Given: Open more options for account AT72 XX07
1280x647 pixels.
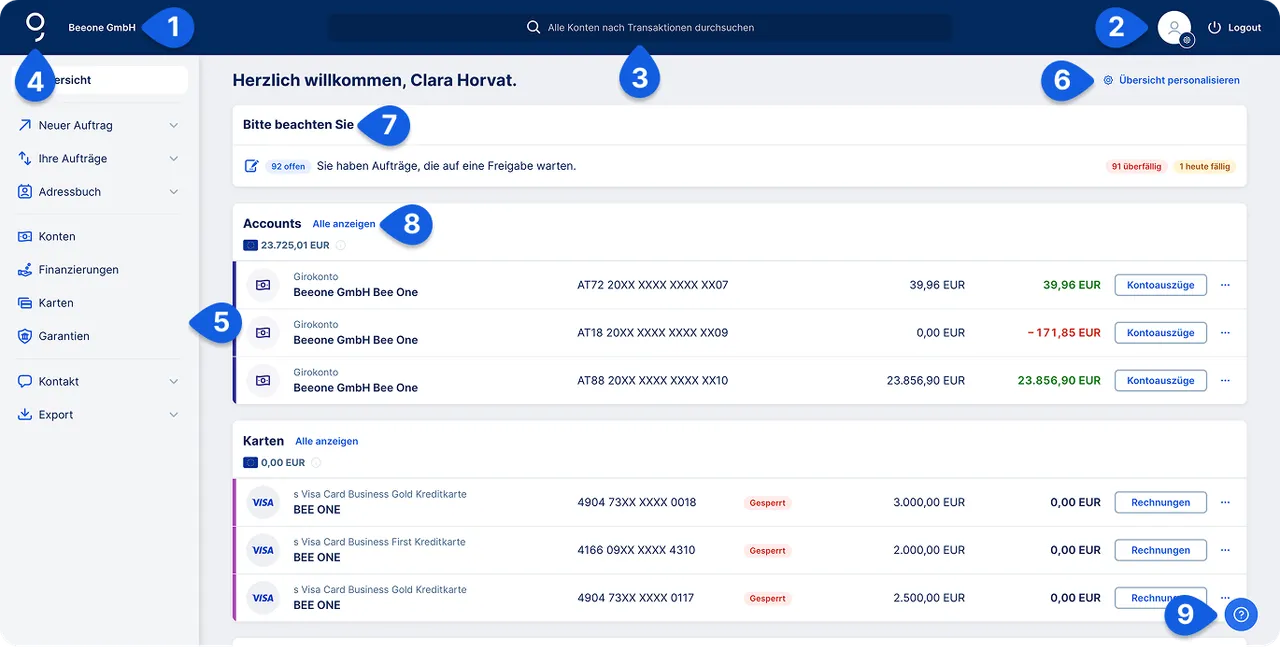Looking at the screenshot, I should (1225, 285).
